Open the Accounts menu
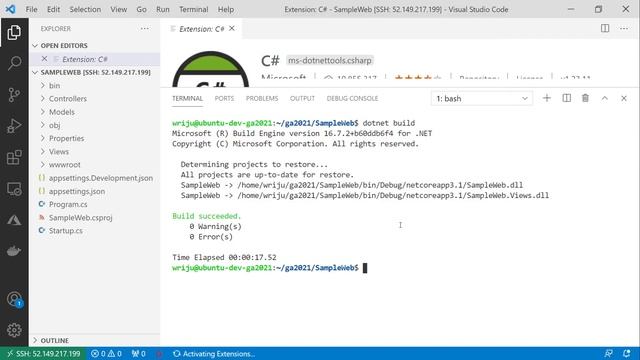The height and width of the screenshot is (360, 640). [x=14, y=299]
